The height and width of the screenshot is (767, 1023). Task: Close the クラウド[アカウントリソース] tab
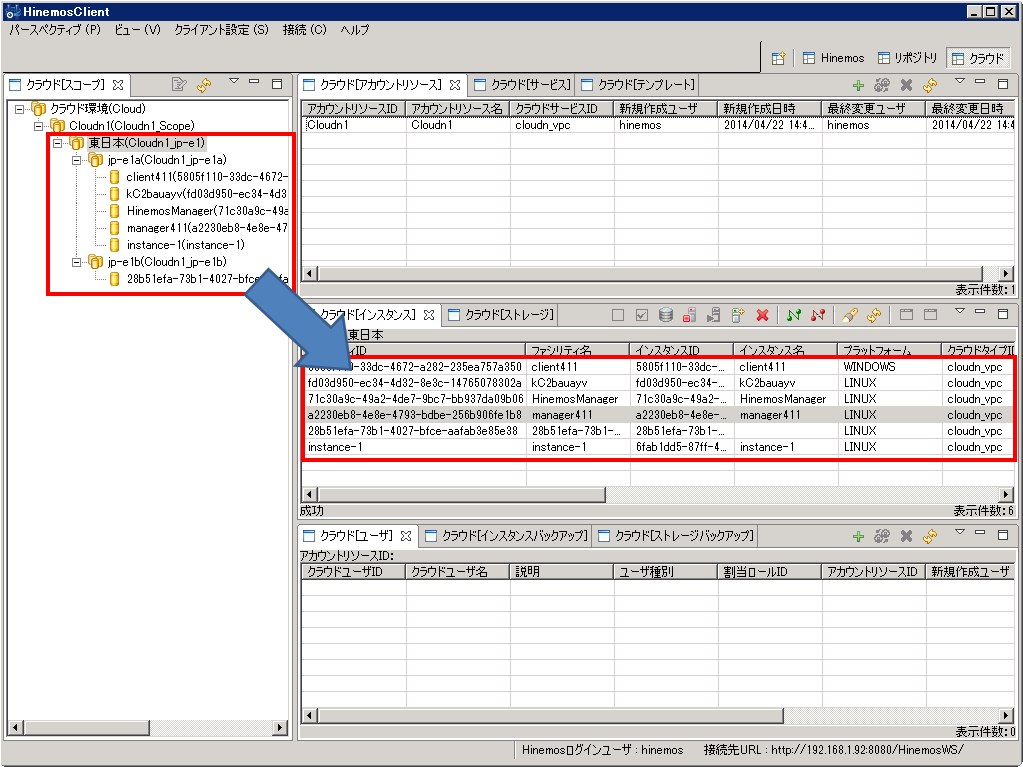455,85
